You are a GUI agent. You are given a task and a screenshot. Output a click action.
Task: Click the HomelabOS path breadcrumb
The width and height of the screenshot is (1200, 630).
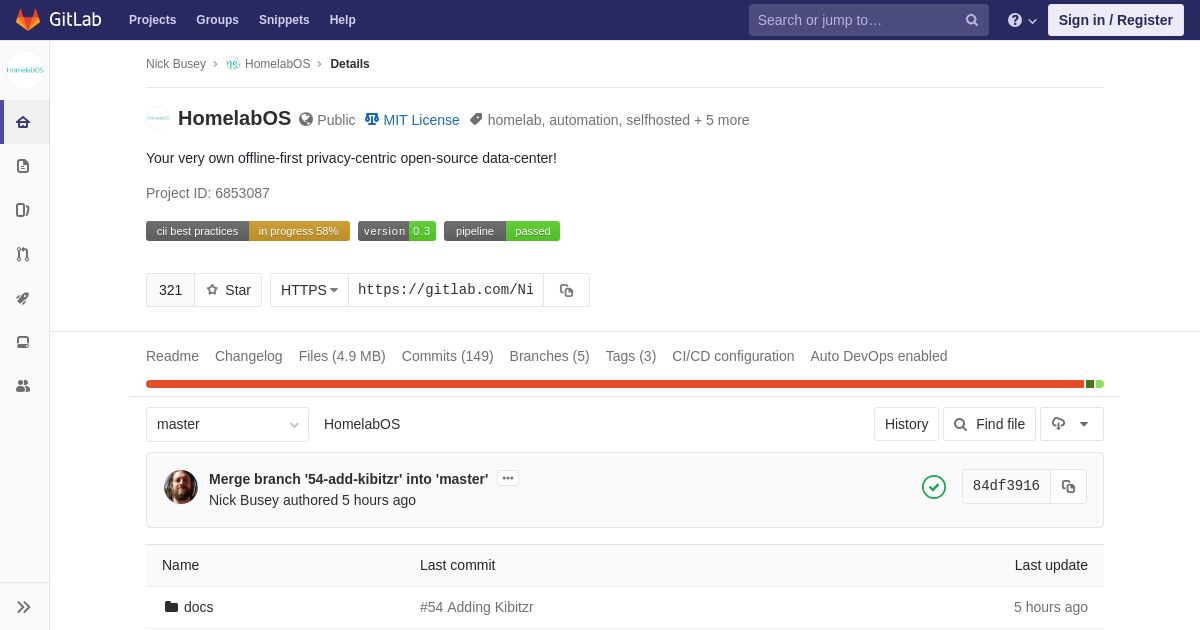(x=362, y=424)
